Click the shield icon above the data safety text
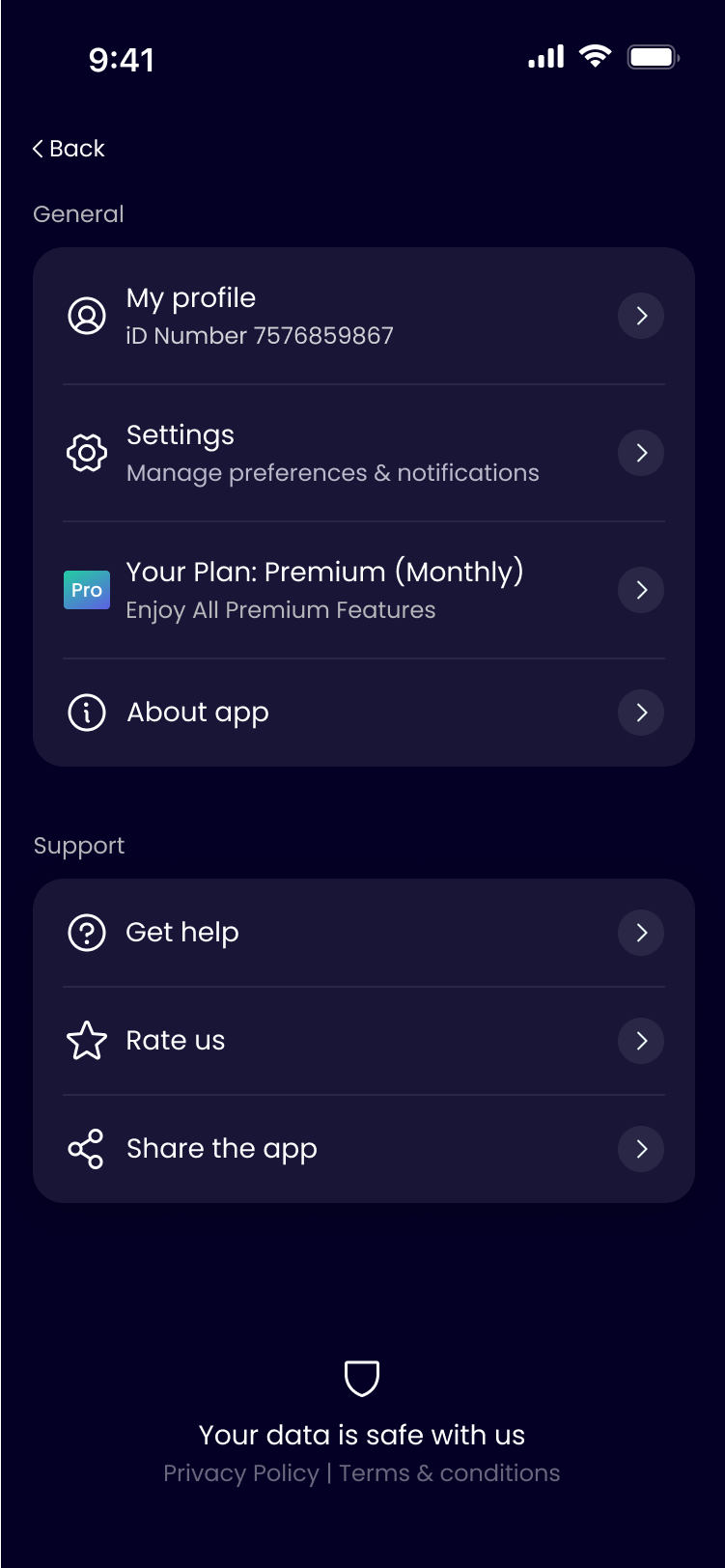The image size is (725, 1568). point(362,1378)
